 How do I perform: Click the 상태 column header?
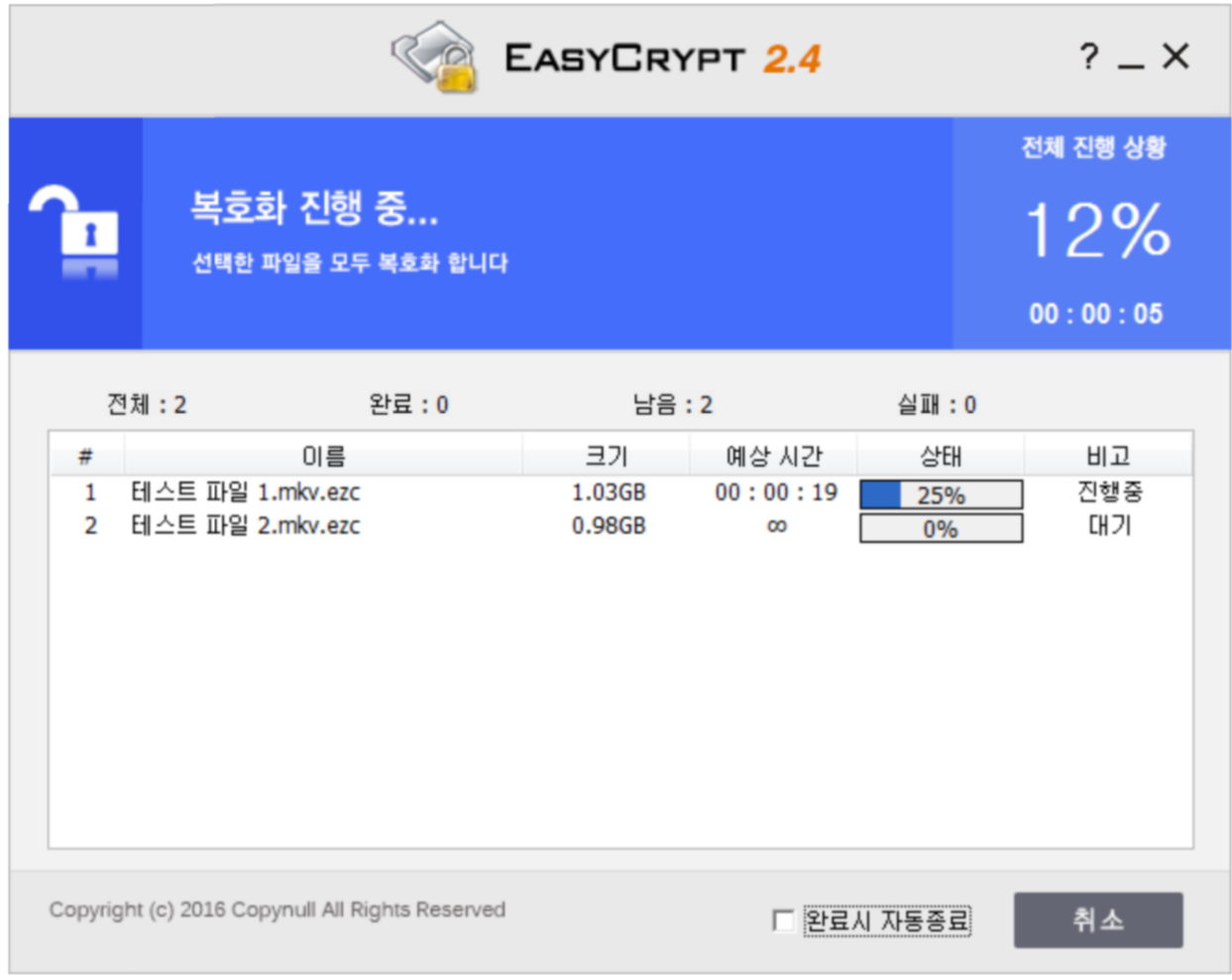coord(941,456)
